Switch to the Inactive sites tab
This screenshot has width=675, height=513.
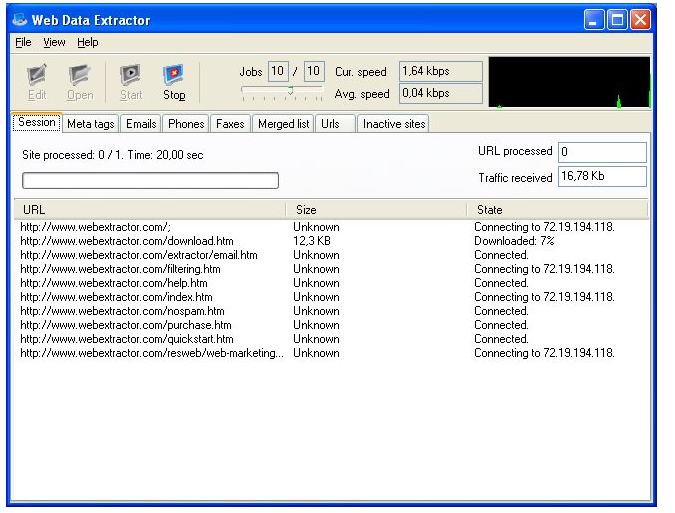tap(393, 124)
